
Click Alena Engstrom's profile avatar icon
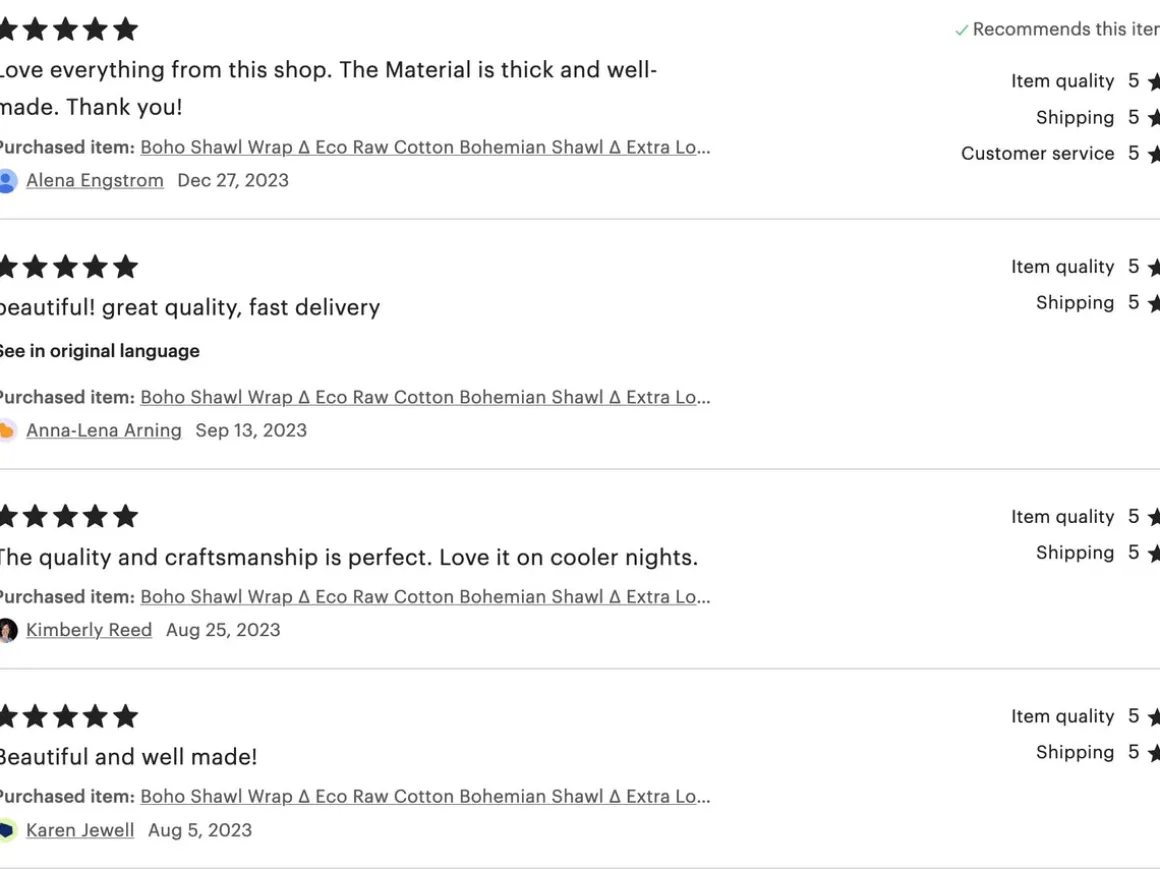7,181
